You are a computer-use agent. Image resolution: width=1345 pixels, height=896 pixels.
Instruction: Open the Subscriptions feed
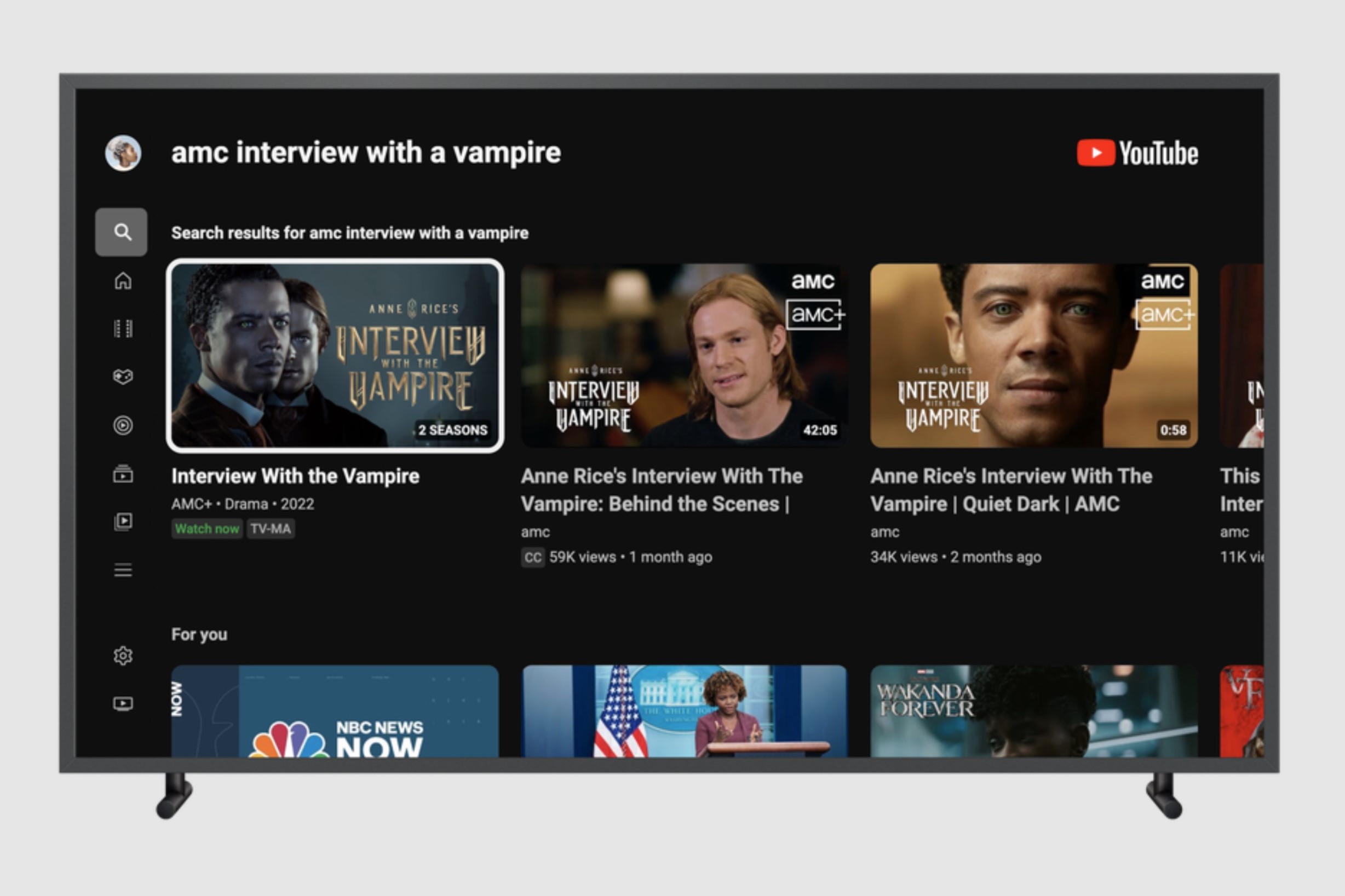pos(122,473)
